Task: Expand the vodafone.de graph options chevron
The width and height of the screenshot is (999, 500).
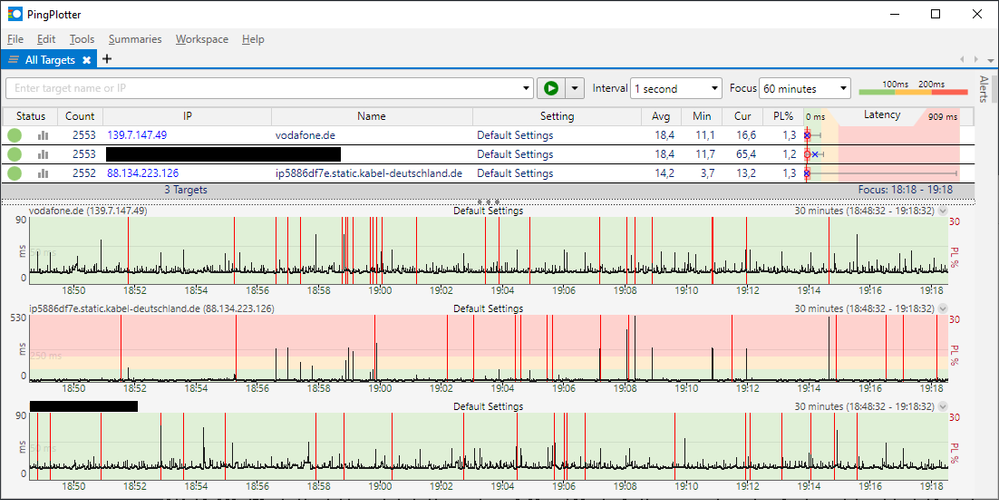Action: 943,211
